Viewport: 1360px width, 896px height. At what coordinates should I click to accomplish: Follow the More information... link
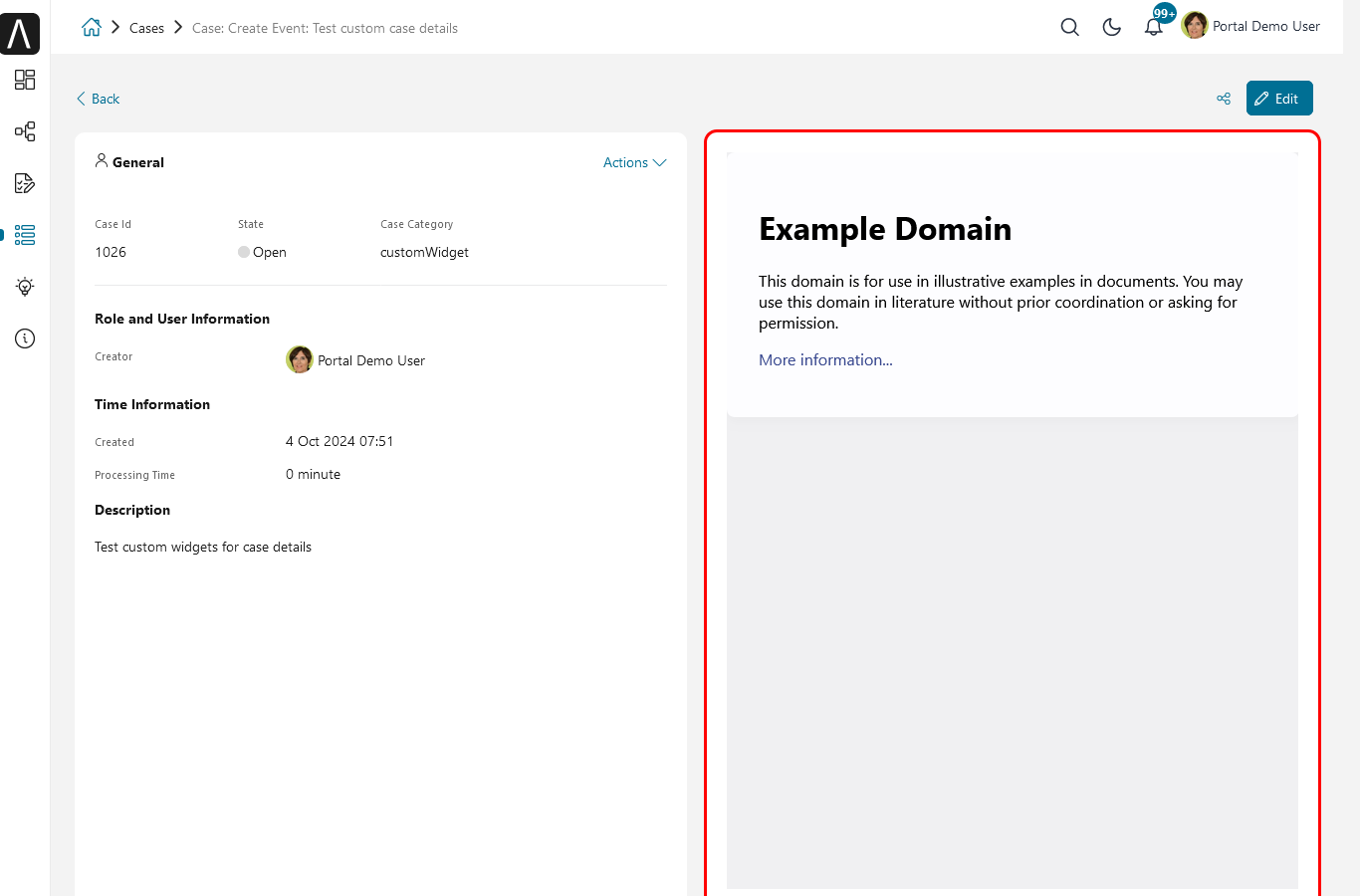coord(825,360)
